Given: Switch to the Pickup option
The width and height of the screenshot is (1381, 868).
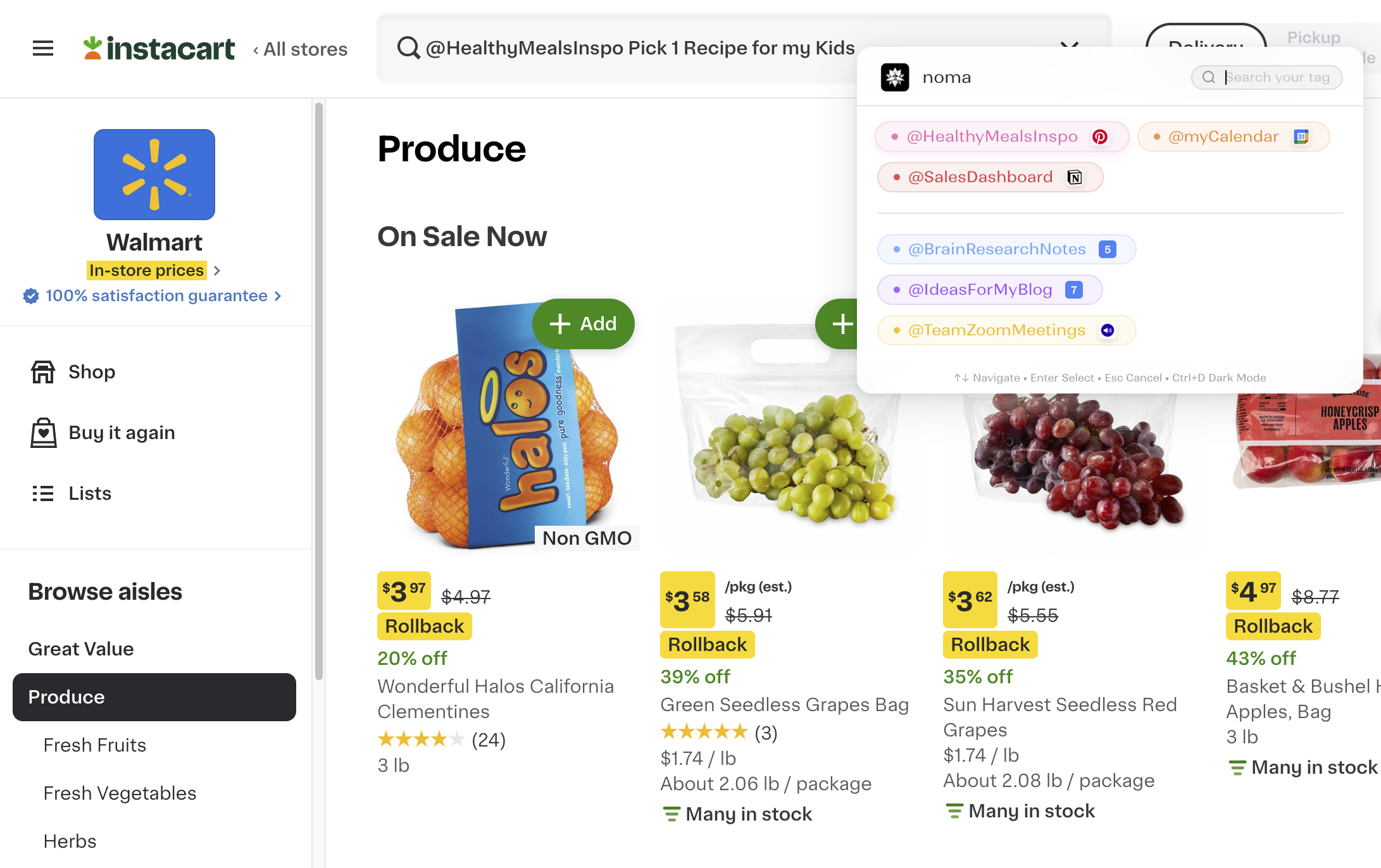Looking at the screenshot, I should pyautogui.click(x=1314, y=37).
